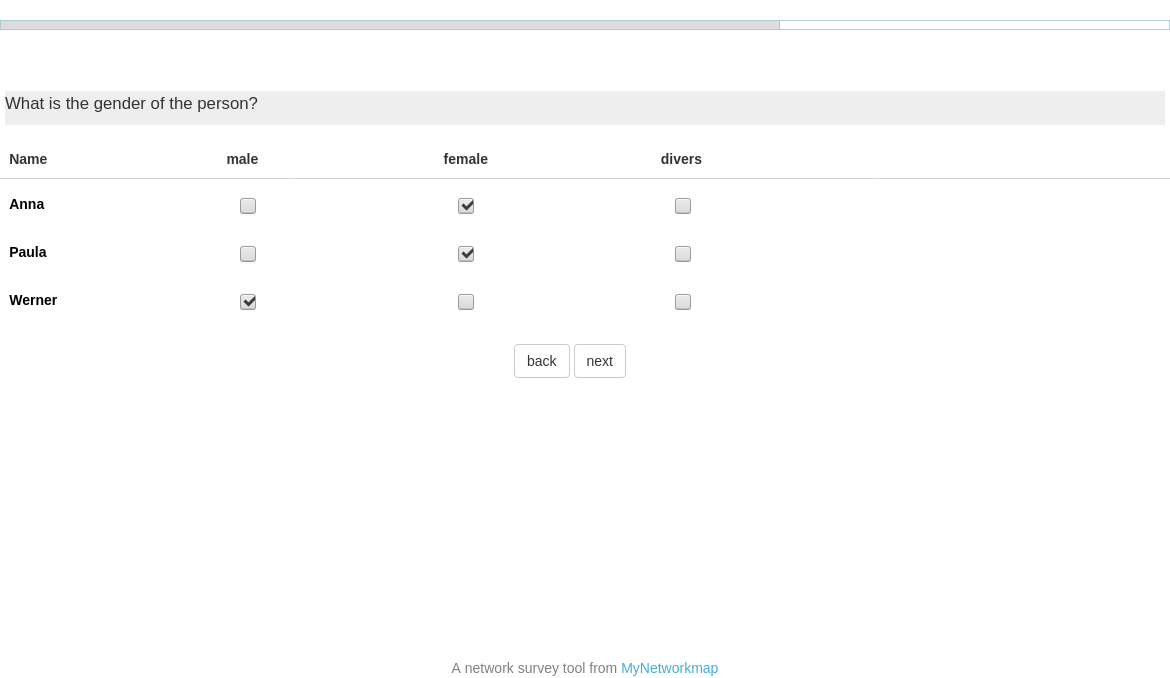Click the survey progress bar
The width and height of the screenshot is (1170, 678).
(x=585, y=25)
